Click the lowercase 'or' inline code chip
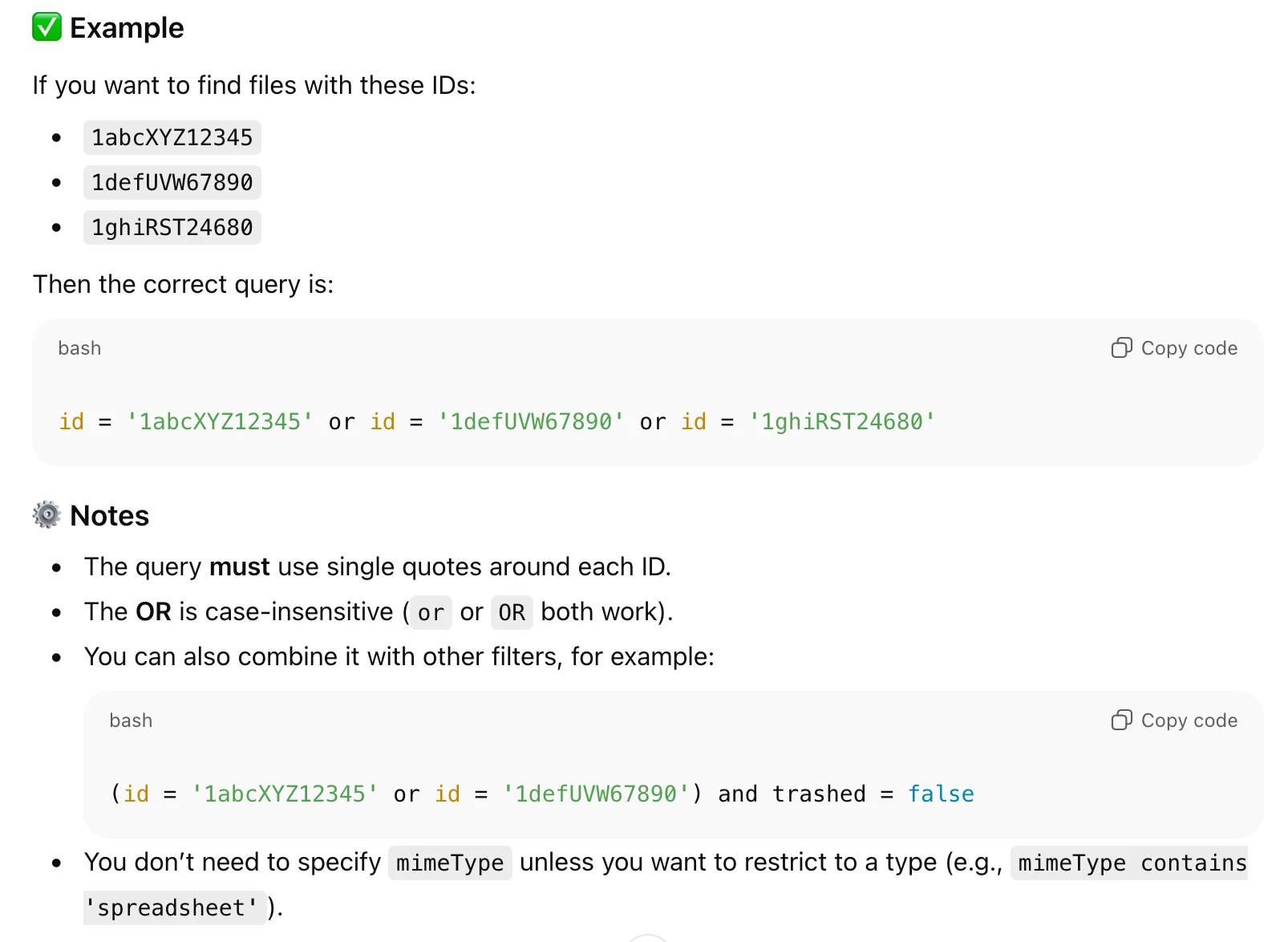1288x942 pixels. tap(431, 612)
